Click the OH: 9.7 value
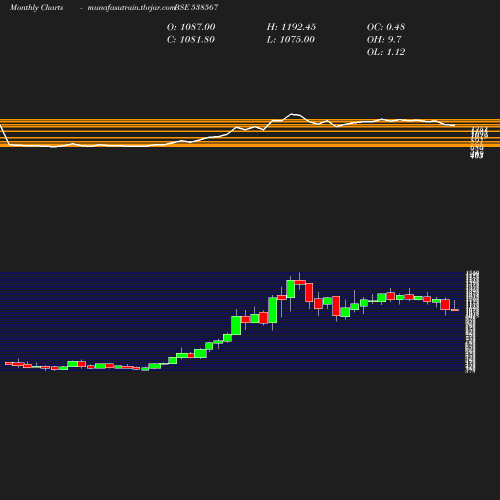Image resolution: width=500 pixels, height=500 pixels. click(384, 40)
